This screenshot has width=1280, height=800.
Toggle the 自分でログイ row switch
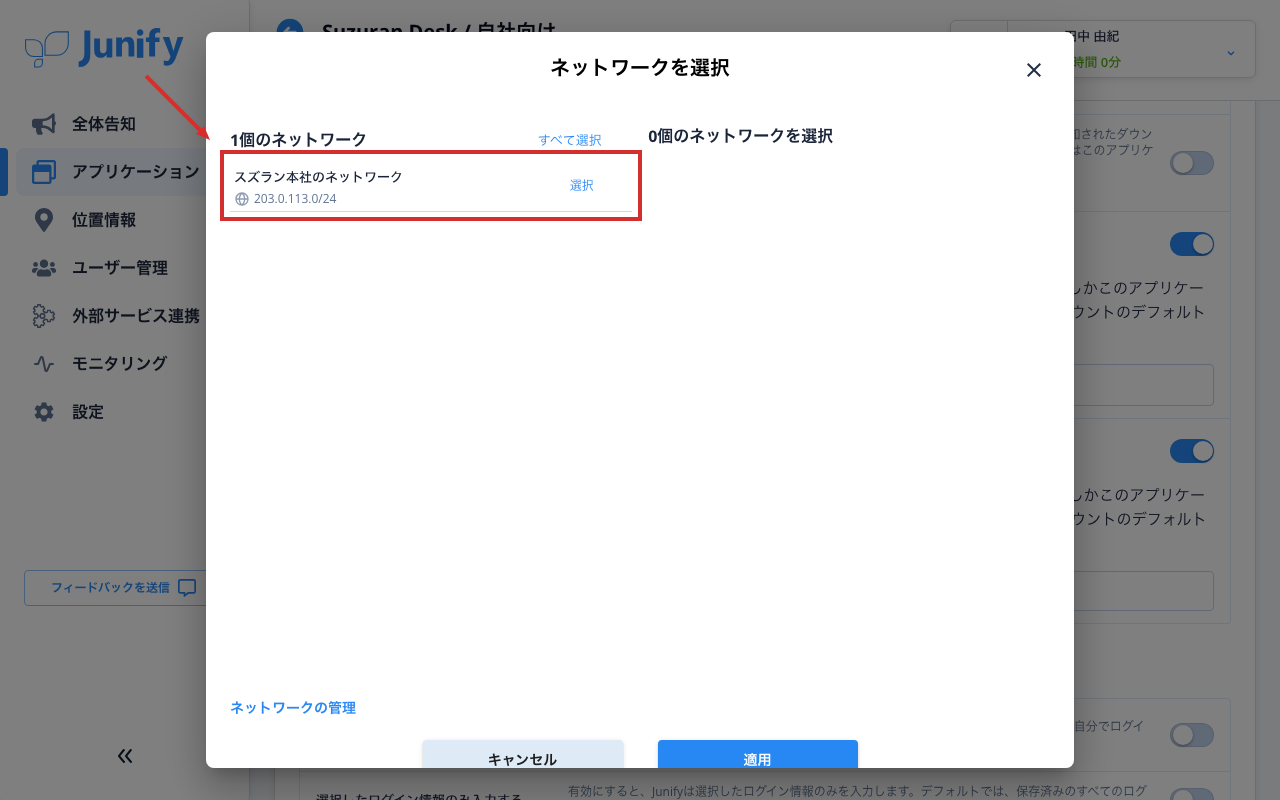point(1192,735)
